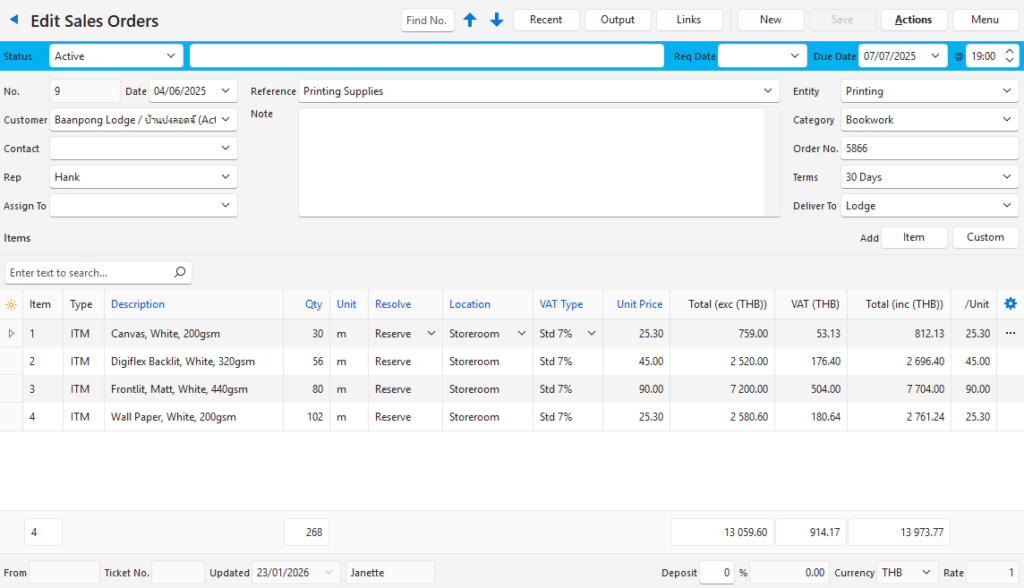
Task: Open the Status dropdown
Action: (170, 56)
